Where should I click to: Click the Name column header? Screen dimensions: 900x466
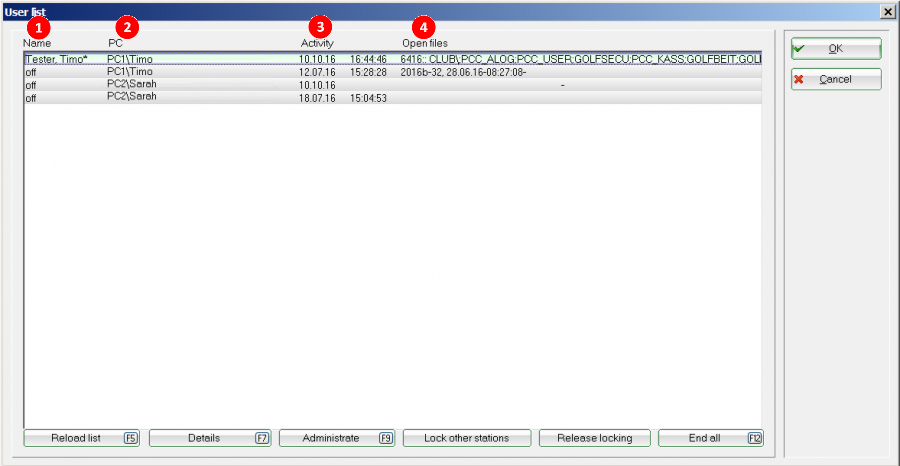37,44
